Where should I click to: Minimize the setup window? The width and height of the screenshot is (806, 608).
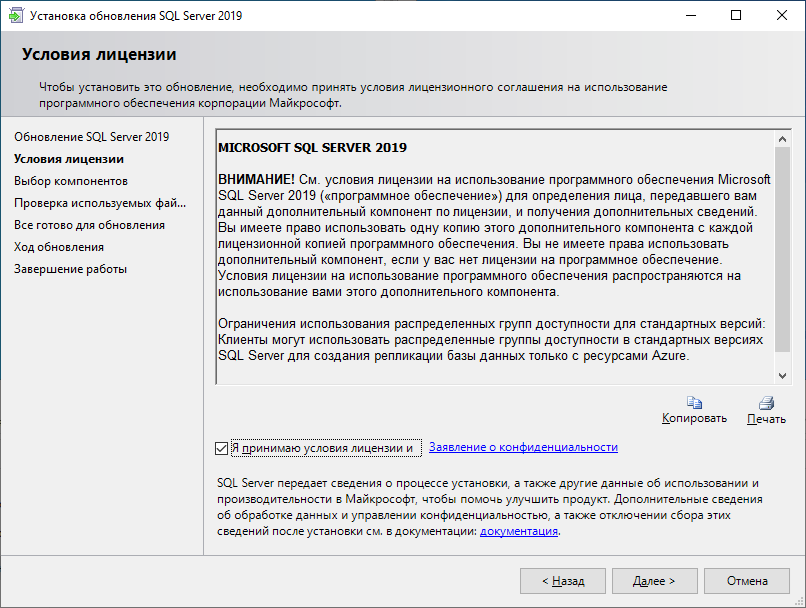coord(691,15)
